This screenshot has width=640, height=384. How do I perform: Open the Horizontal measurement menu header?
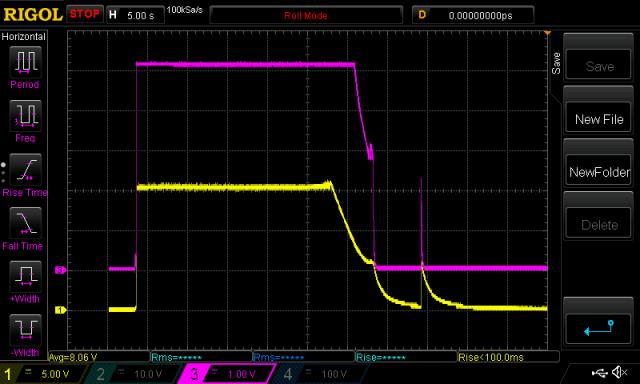(24, 37)
